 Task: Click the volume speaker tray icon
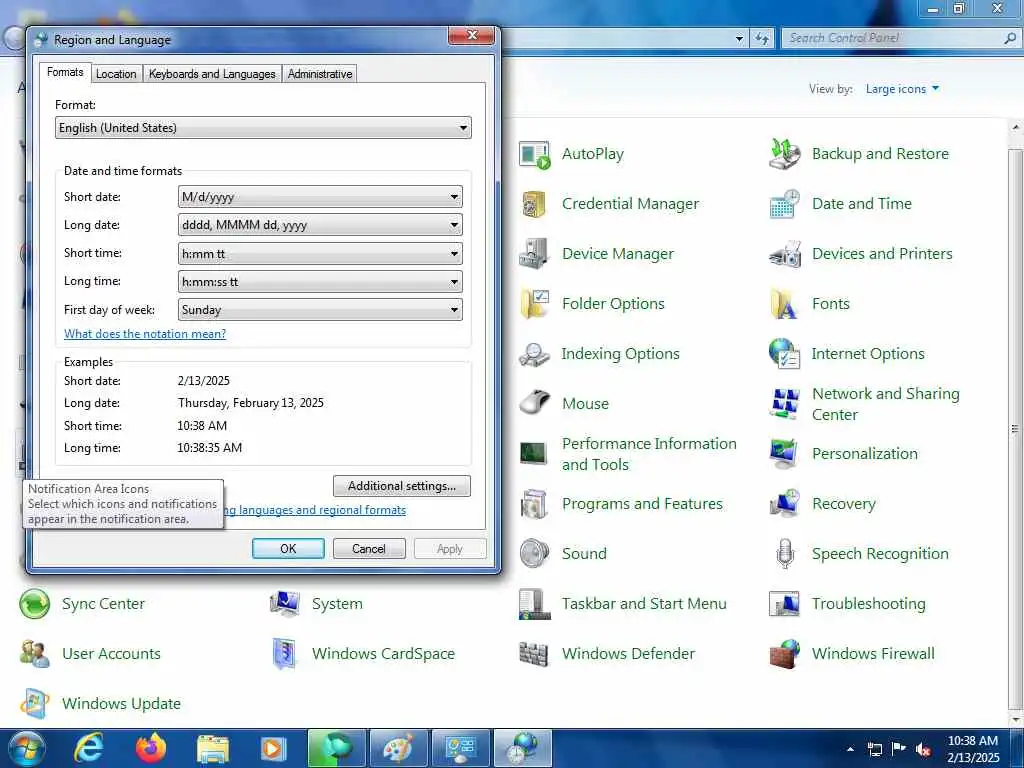pyautogui.click(x=923, y=749)
